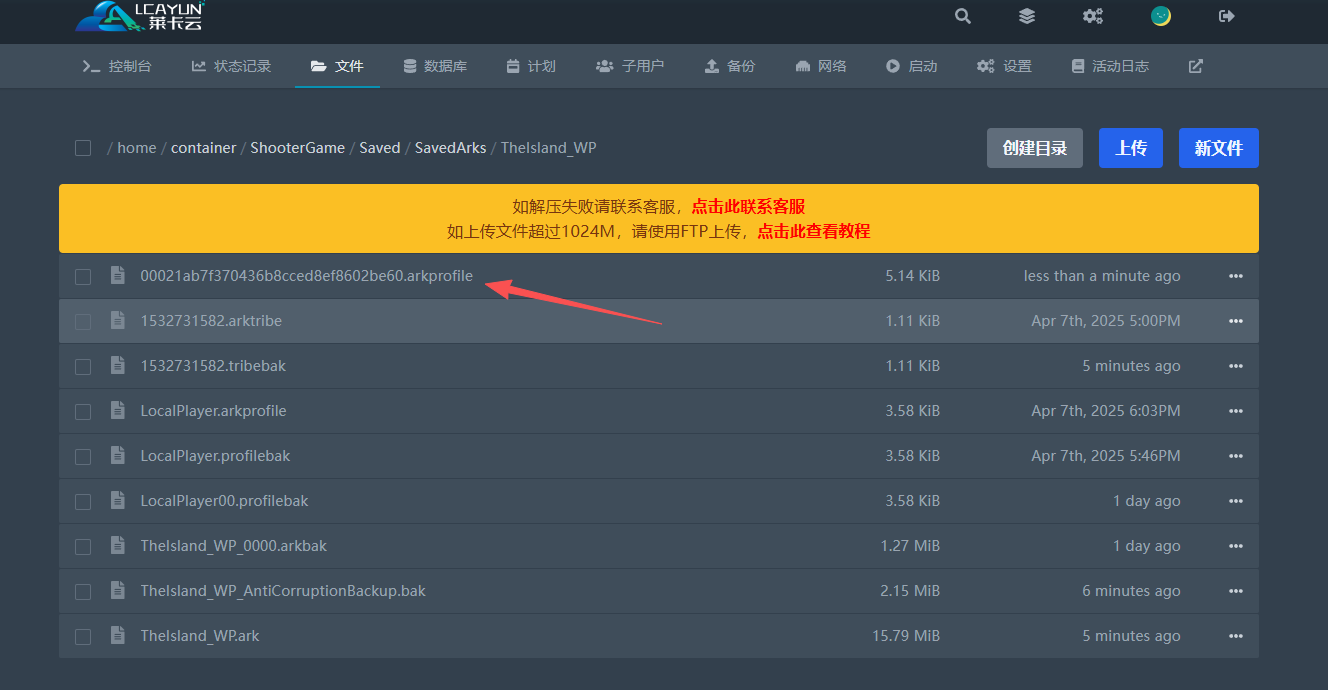Image resolution: width=1328 pixels, height=690 pixels.
Task: Click file icon next to TheIsland_WP.ark
Action: [118, 636]
